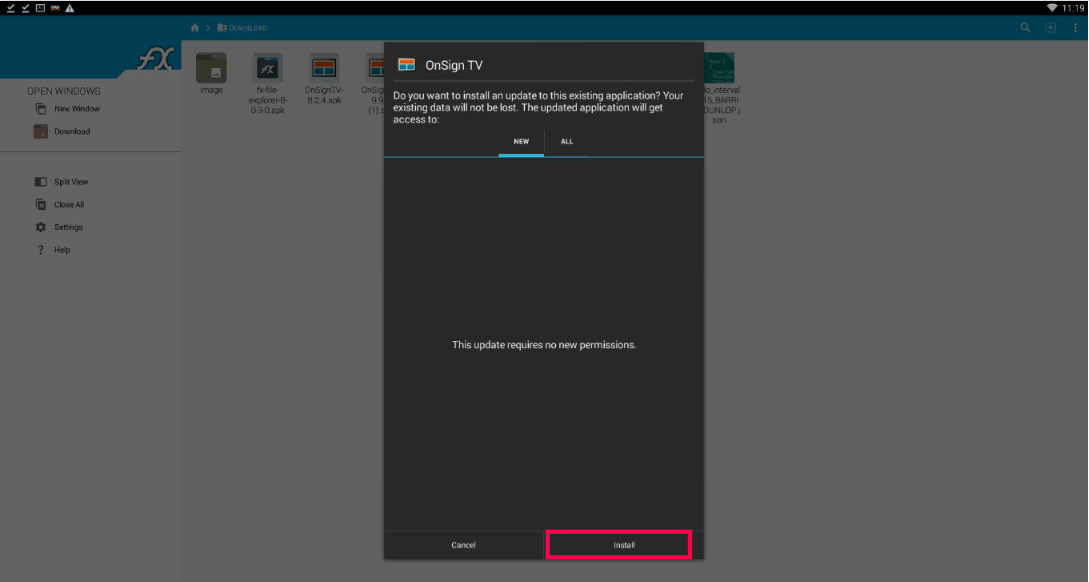
Task: Open the Download folder breadcrumb
Action: coord(242,28)
